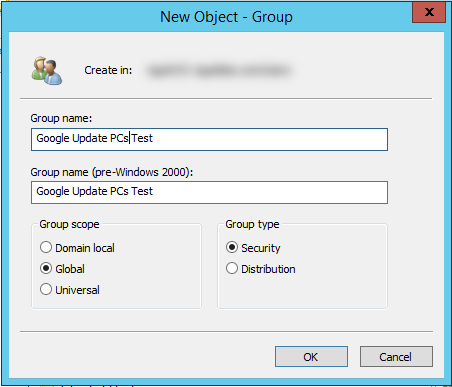Place cursor on 'Test' in Group name field
The height and width of the screenshot is (387, 452).
(142, 138)
